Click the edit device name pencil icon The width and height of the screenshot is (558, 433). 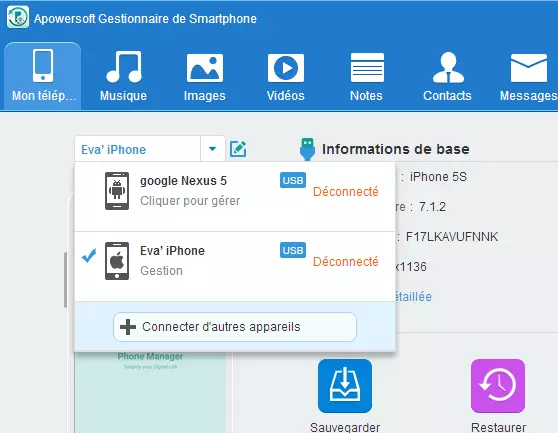(x=238, y=149)
